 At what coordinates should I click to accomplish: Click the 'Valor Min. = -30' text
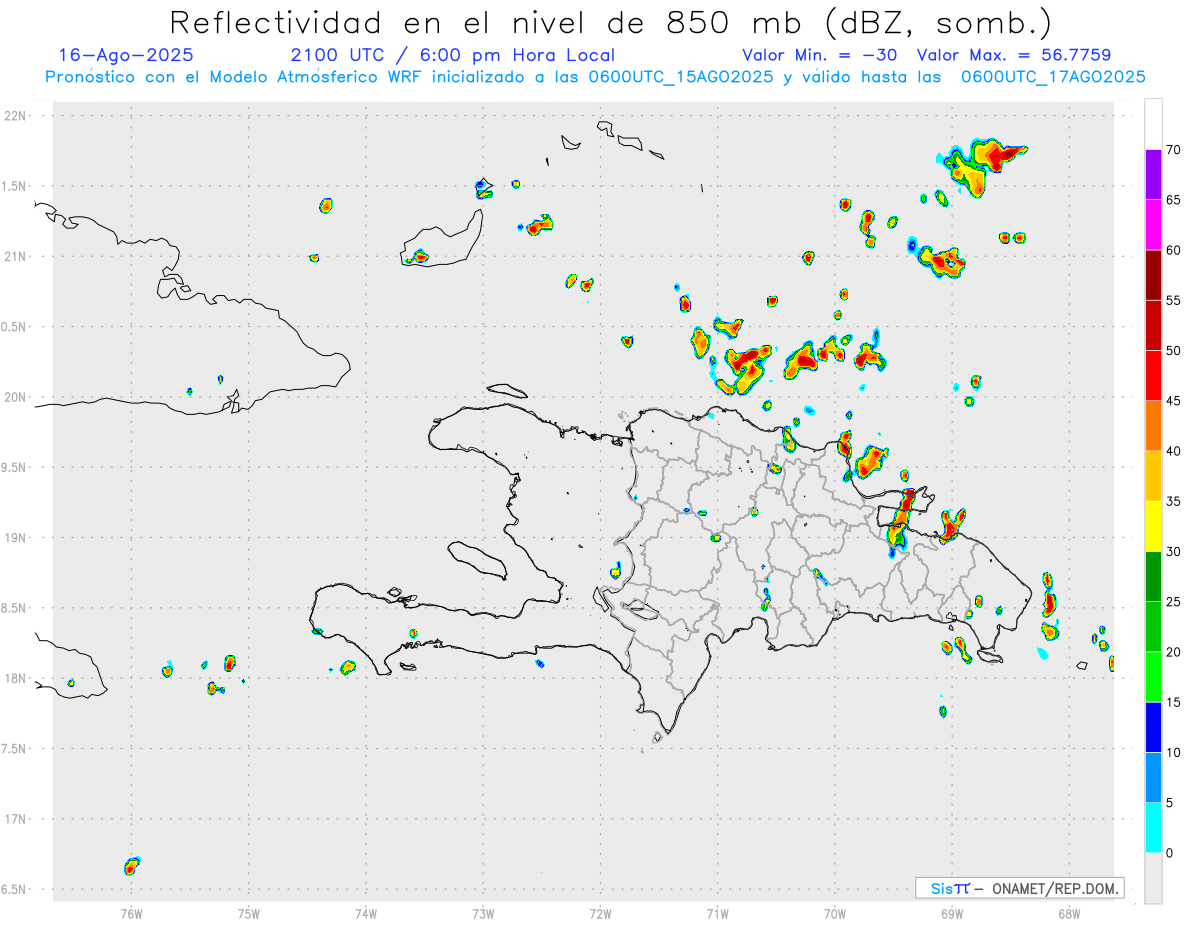pos(819,55)
